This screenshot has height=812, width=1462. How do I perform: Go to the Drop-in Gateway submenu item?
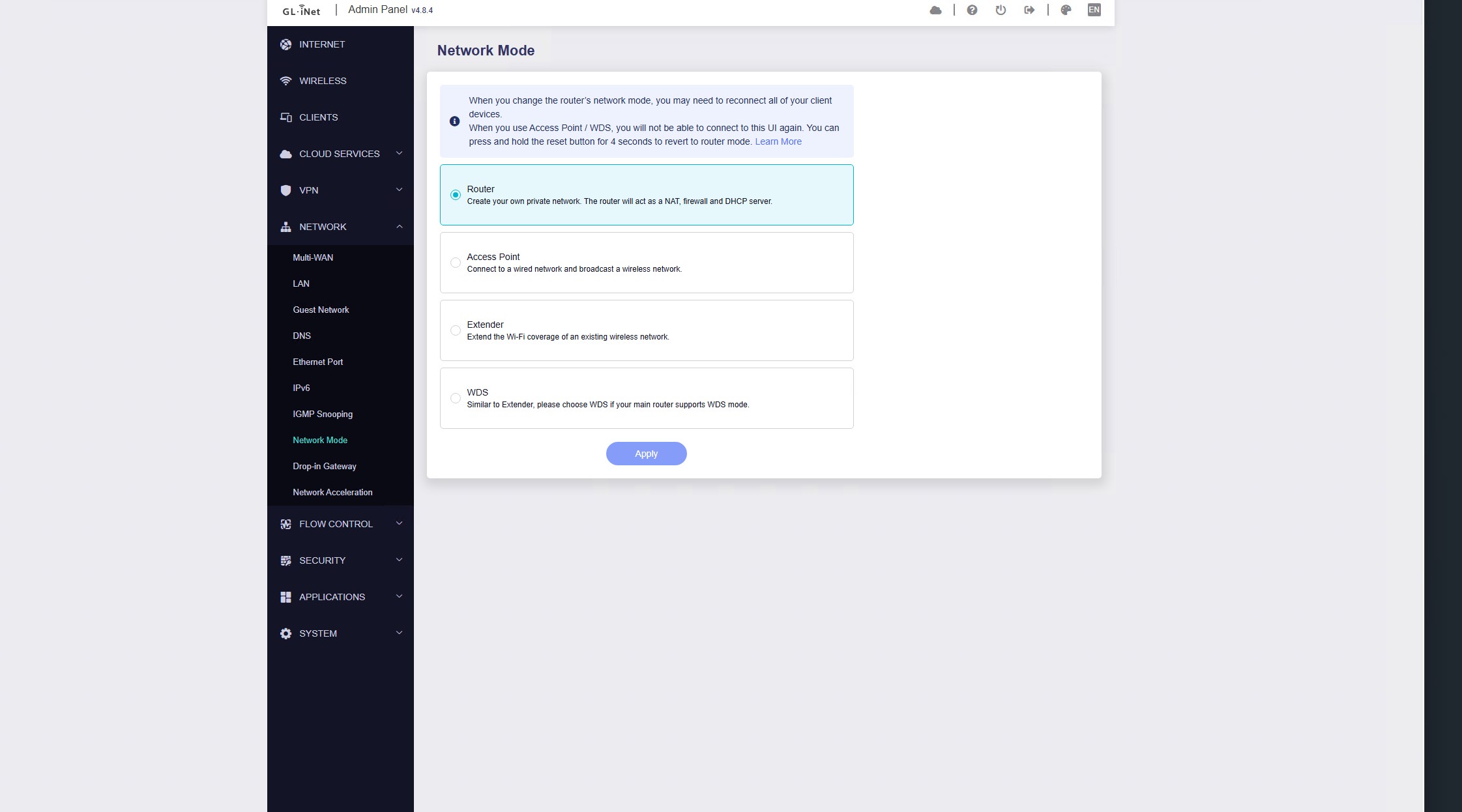click(x=325, y=466)
